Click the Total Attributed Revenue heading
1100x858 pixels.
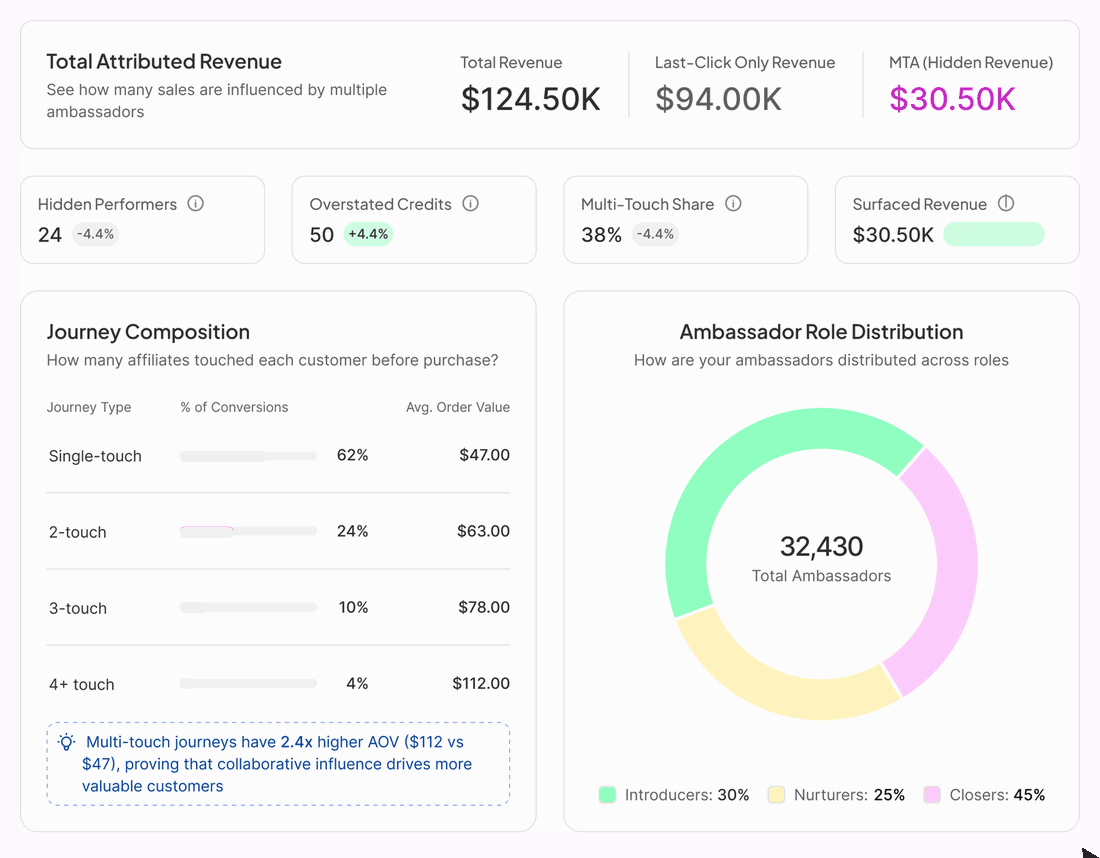pyautogui.click(x=164, y=62)
